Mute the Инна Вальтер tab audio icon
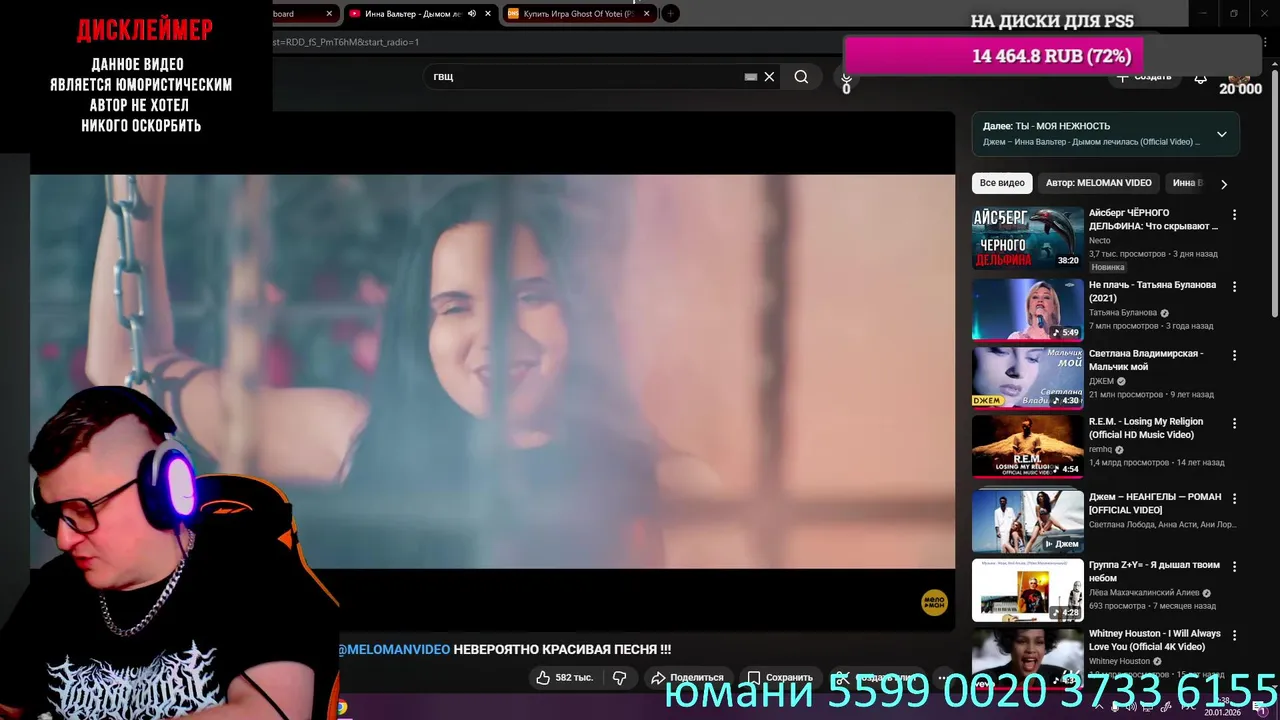Viewport: 1280px width, 720px height. 472,14
